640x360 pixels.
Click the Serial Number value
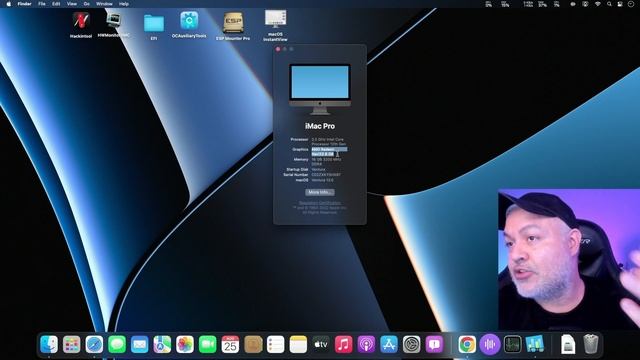coord(326,175)
